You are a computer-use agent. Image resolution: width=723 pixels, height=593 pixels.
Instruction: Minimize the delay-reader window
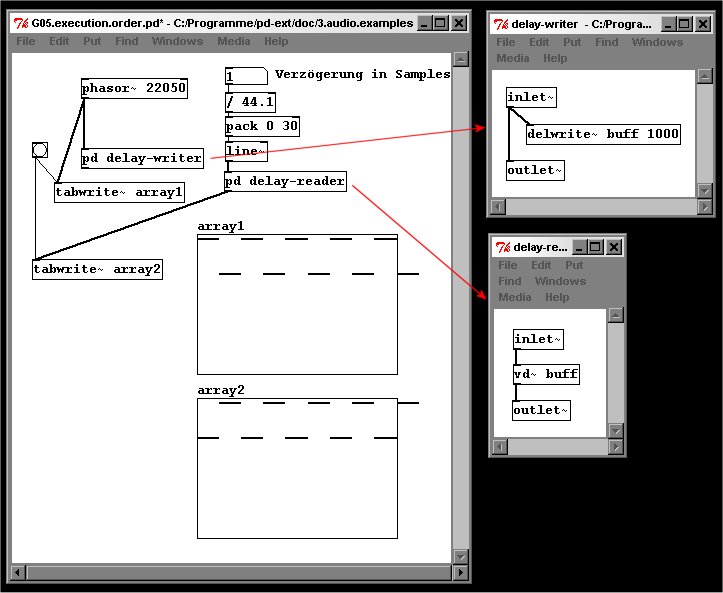[x=577, y=247]
